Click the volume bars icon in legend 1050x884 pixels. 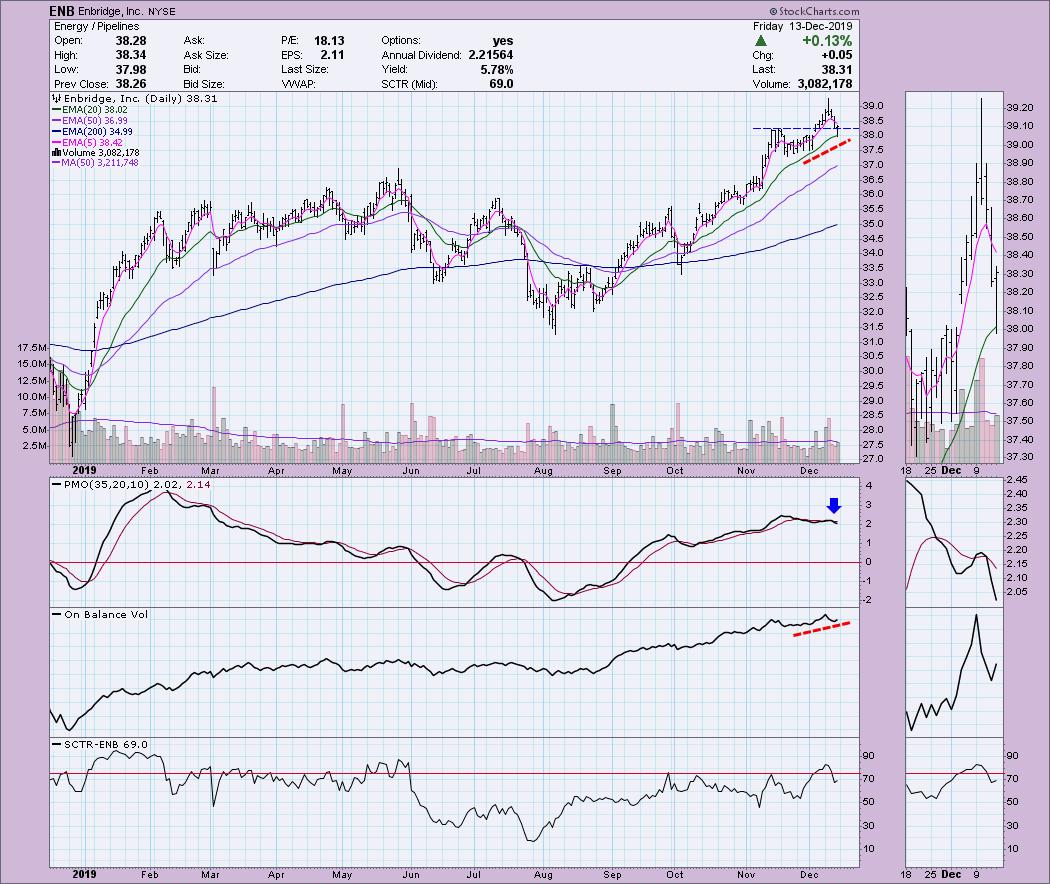pos(56,153)
